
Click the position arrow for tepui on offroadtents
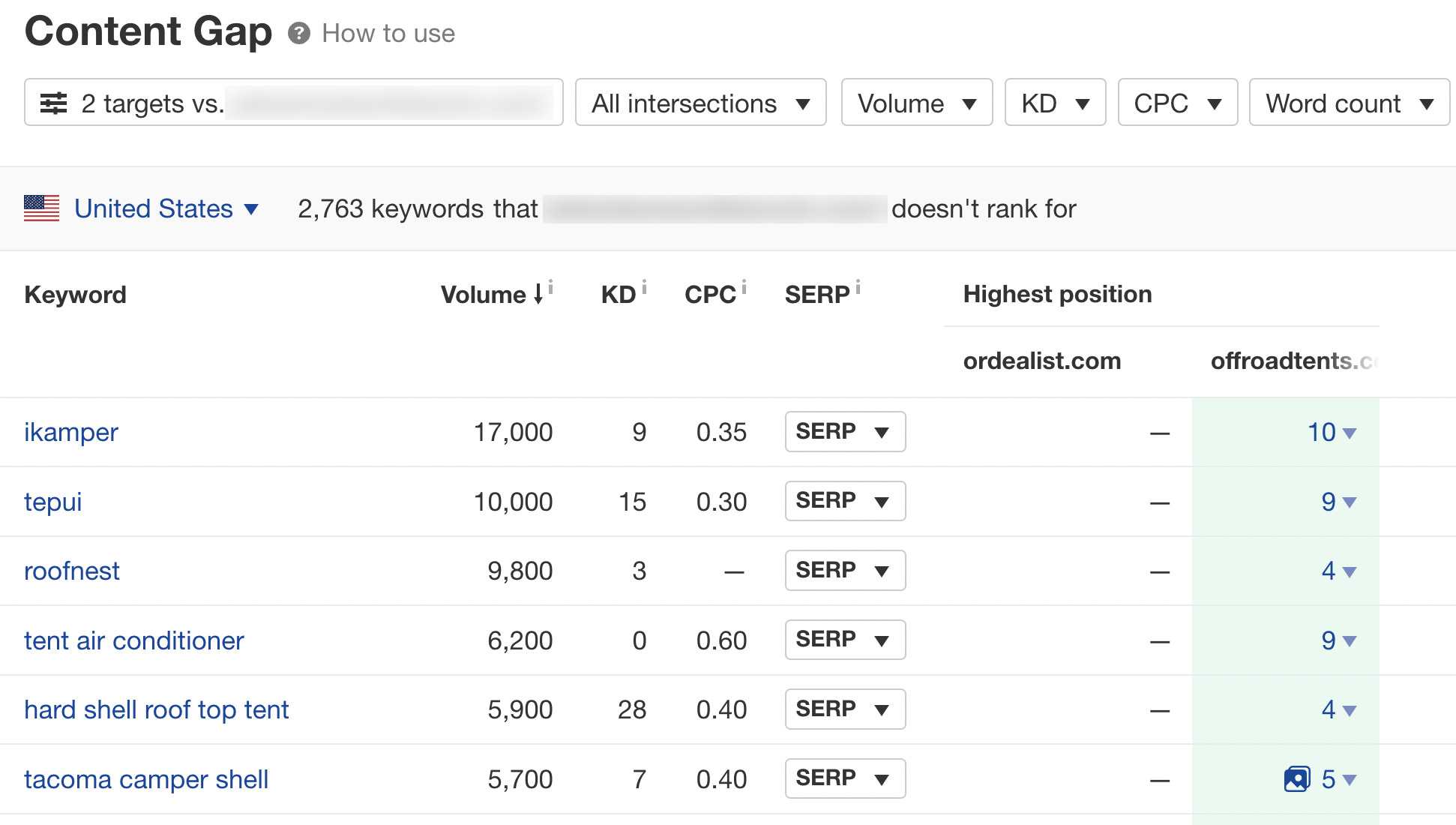click(x=1347, y=500)
